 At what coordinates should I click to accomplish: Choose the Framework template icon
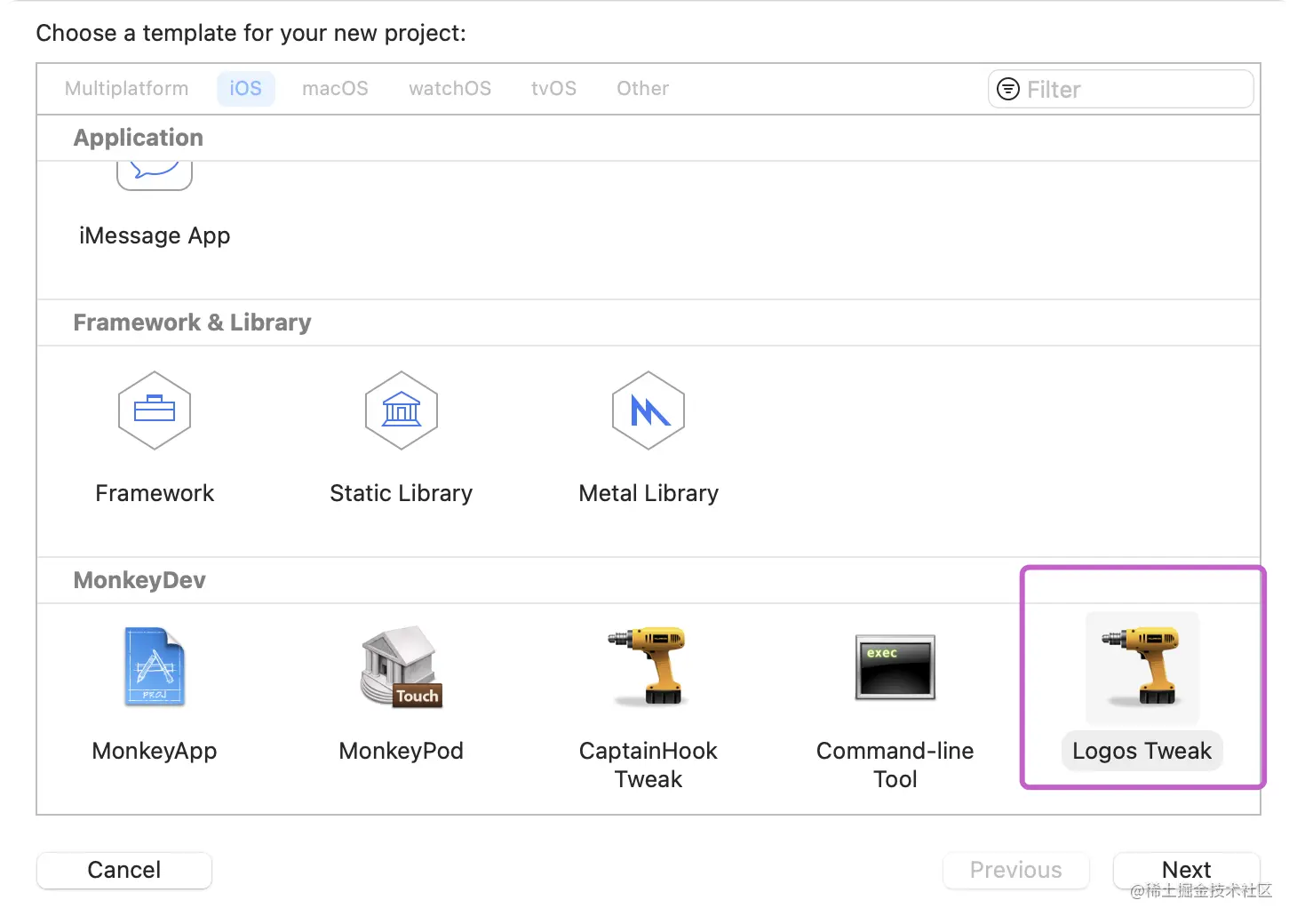(x=155, y=410)
